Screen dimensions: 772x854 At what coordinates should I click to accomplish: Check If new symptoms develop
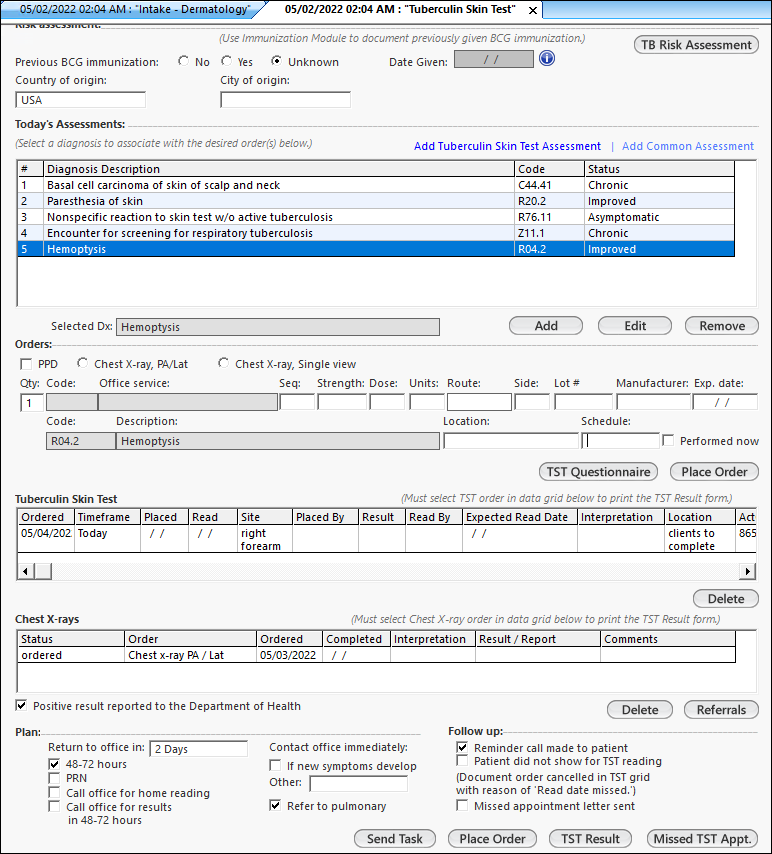pos(275,765)
